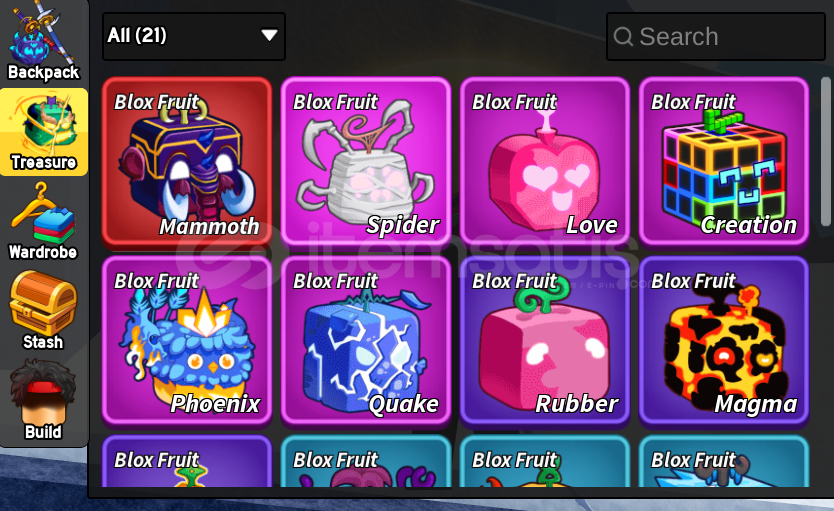The image size is (834, 511).
Task: Open the Wardrobe hanger icon
Action: [43, 221]
